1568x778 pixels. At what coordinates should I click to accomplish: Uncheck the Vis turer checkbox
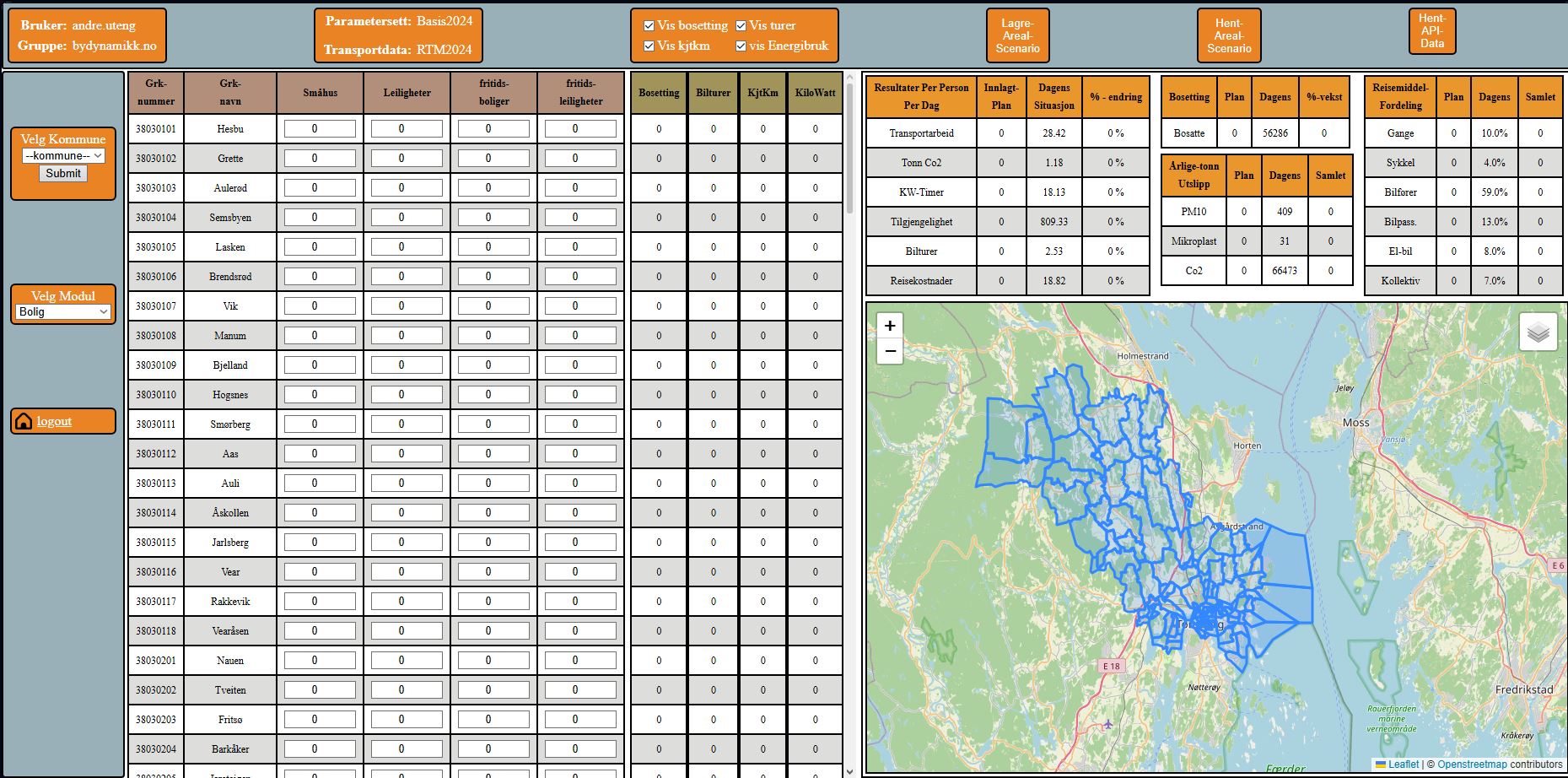(741, 26)
